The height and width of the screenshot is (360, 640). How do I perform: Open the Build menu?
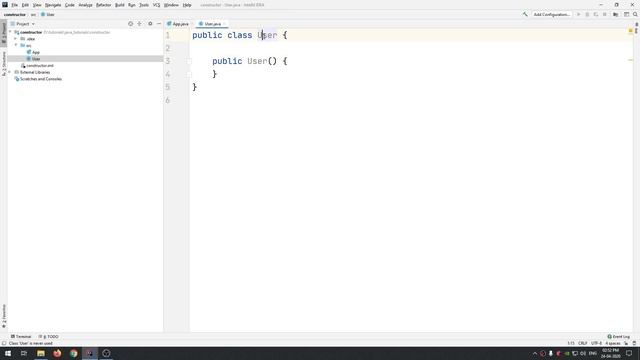coord(120,5)
